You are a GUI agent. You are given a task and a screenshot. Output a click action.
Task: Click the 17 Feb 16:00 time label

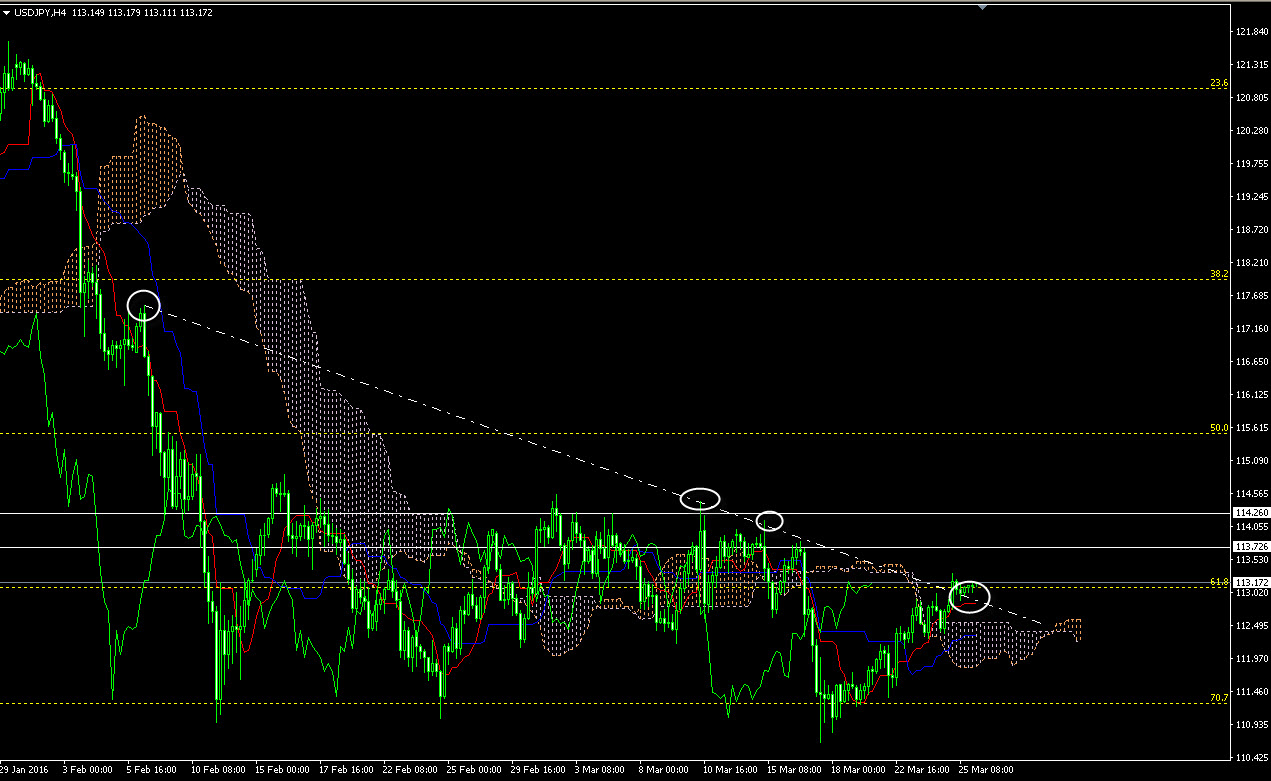click(x=346, y=771)
